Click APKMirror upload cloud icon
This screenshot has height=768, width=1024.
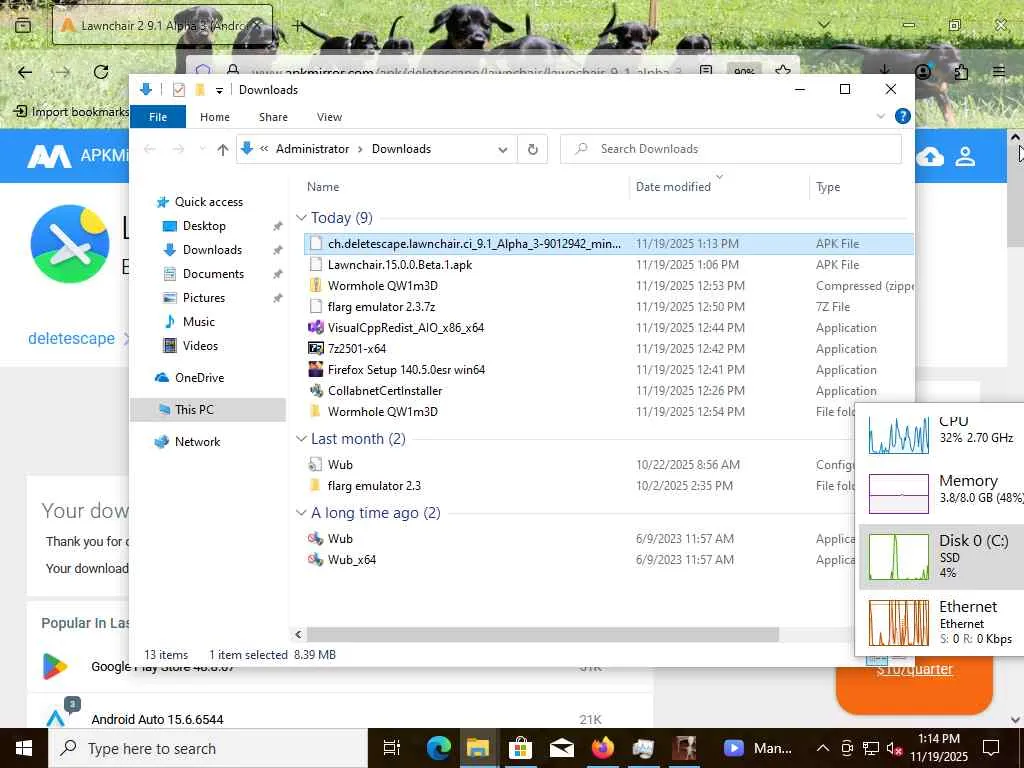pos(930,157)
